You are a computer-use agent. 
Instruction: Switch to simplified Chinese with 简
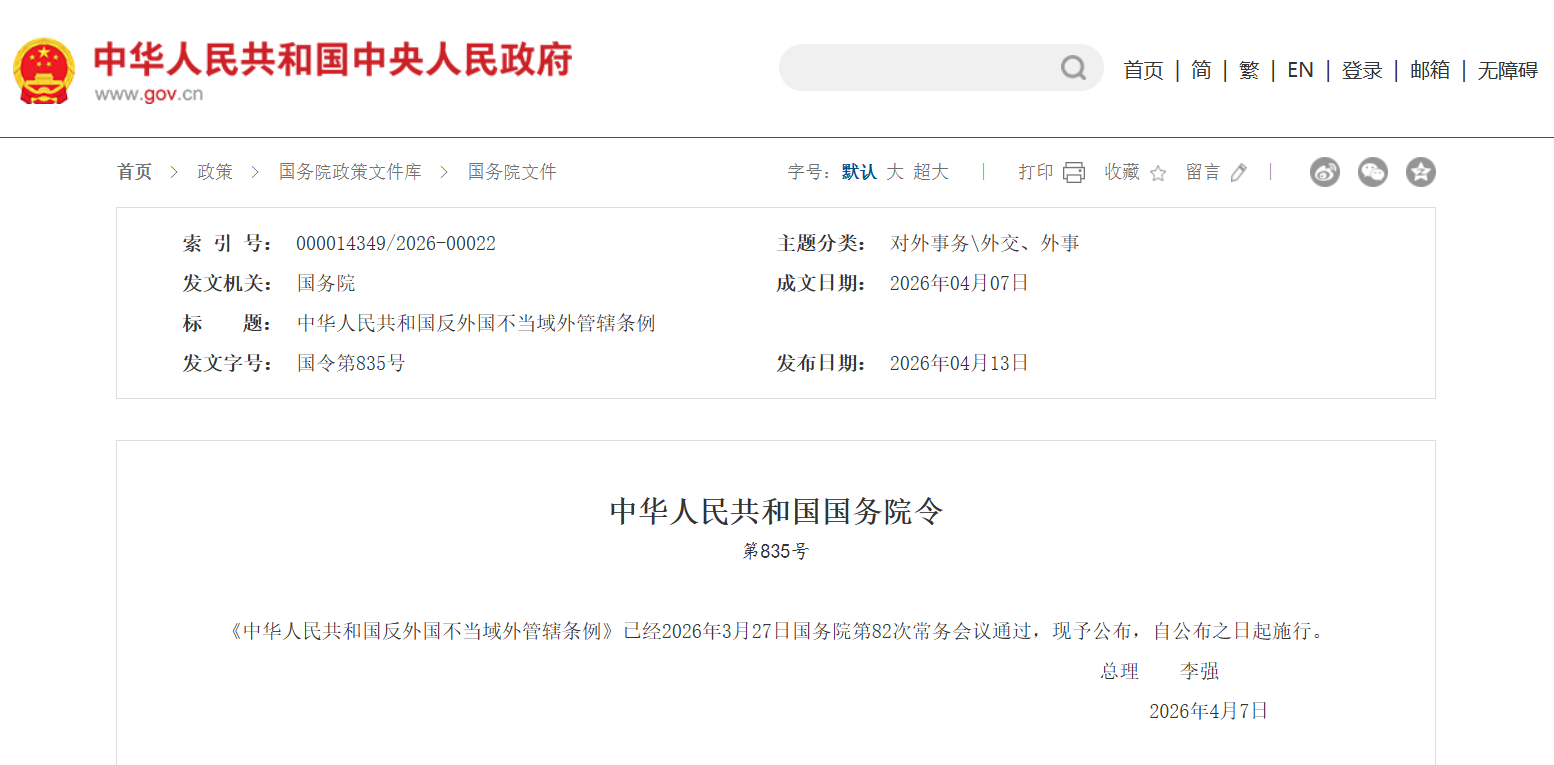click(1200, 69)
